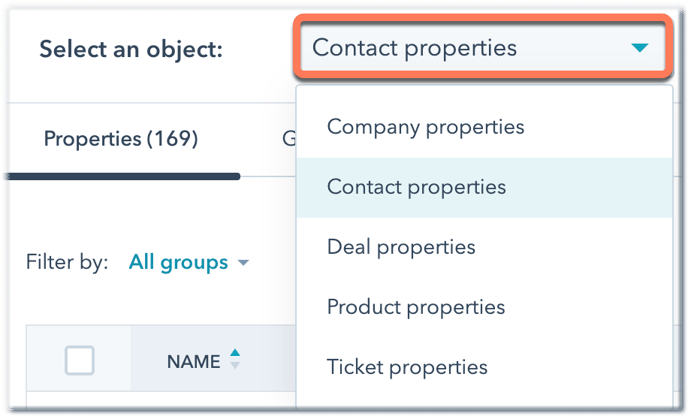Click the "Filter by:" label text
688x416 pixels.
point(67,263)
